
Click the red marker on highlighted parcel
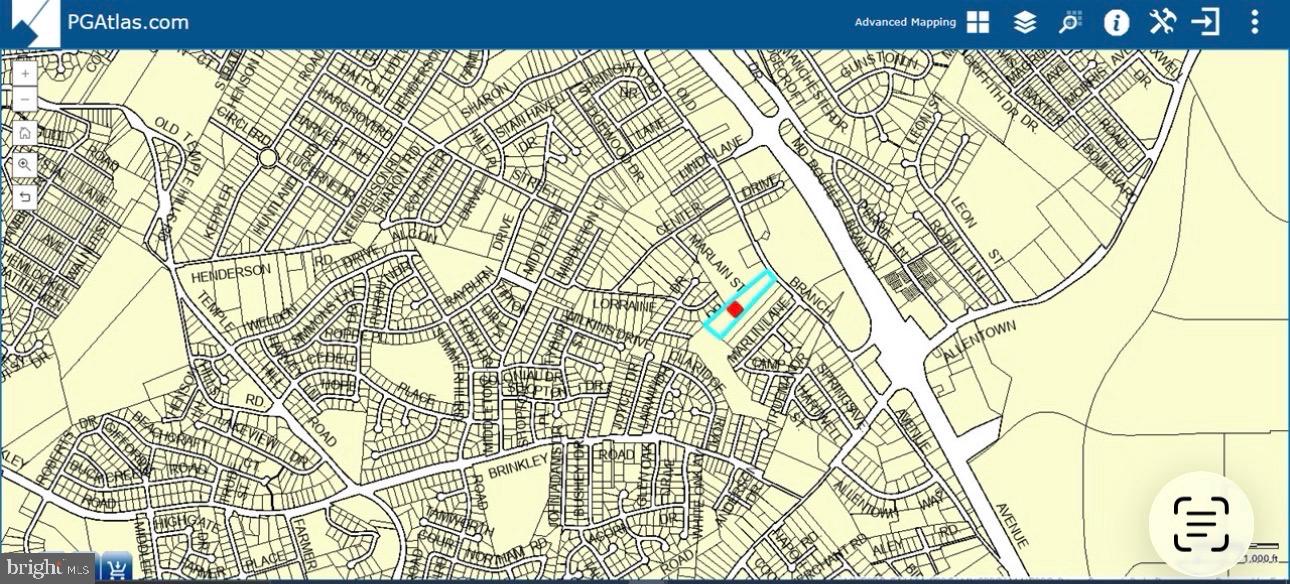pyautogui.click(x=735, y=309)
